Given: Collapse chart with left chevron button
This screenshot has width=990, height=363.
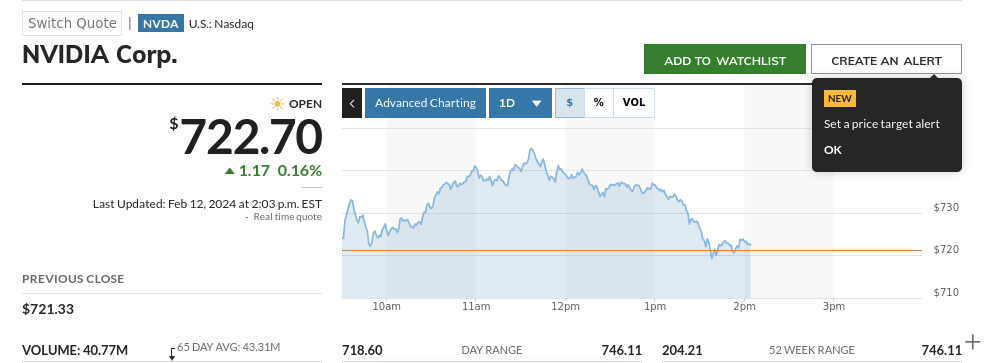Looking at the screenshot, I should (352, 103).
